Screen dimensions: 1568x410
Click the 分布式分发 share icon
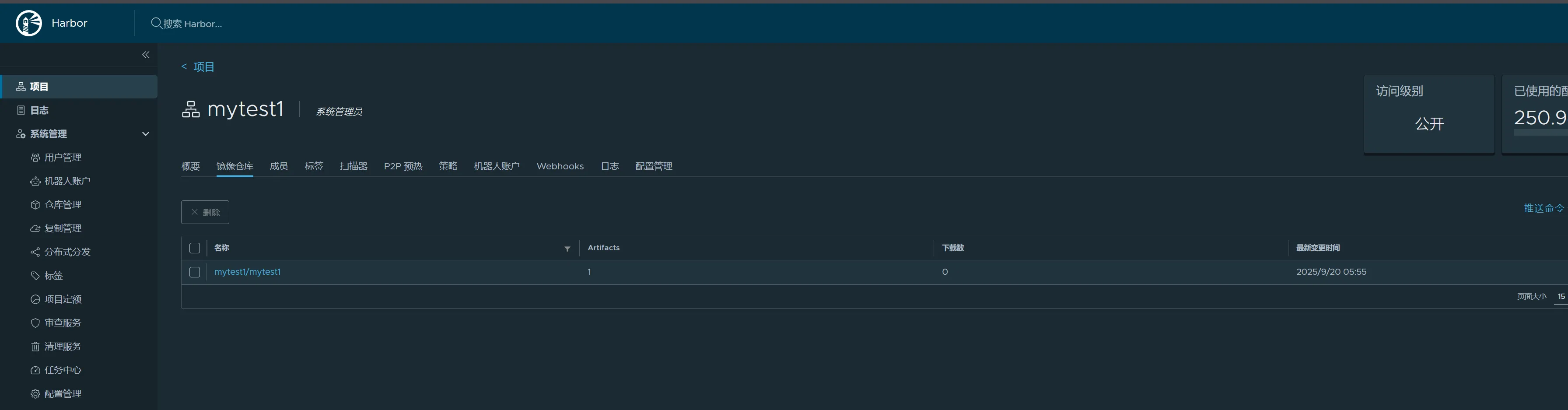[35, 252]
